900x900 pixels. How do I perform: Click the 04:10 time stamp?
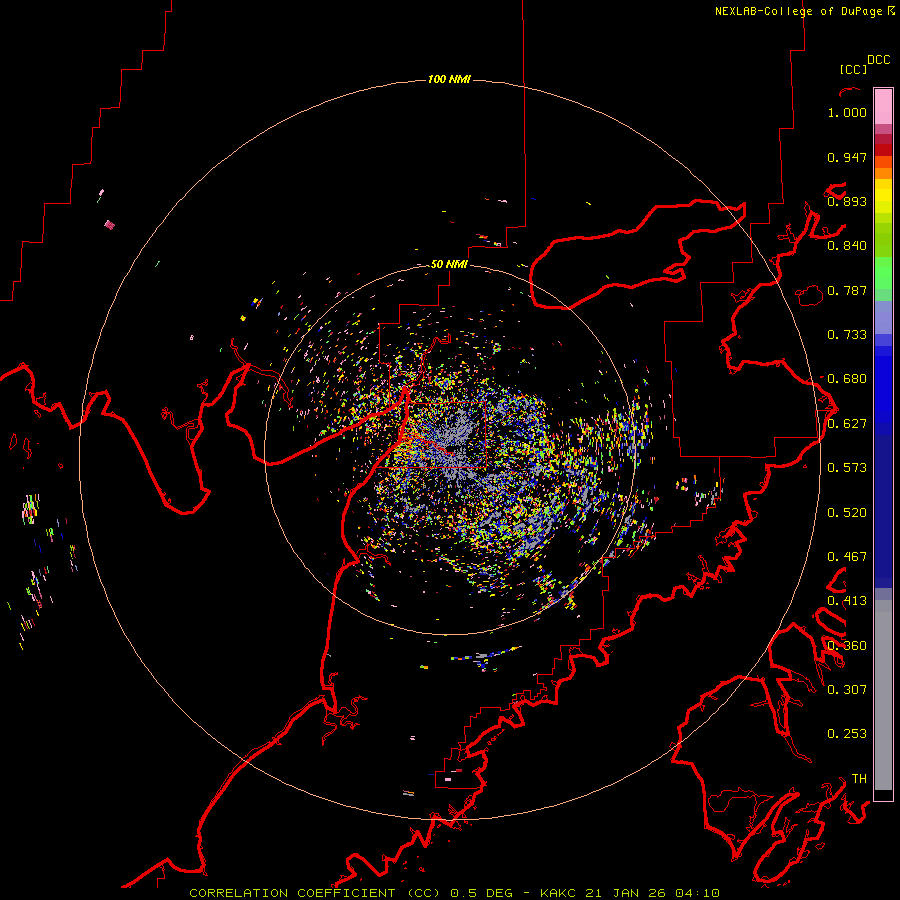coord(697,893)
